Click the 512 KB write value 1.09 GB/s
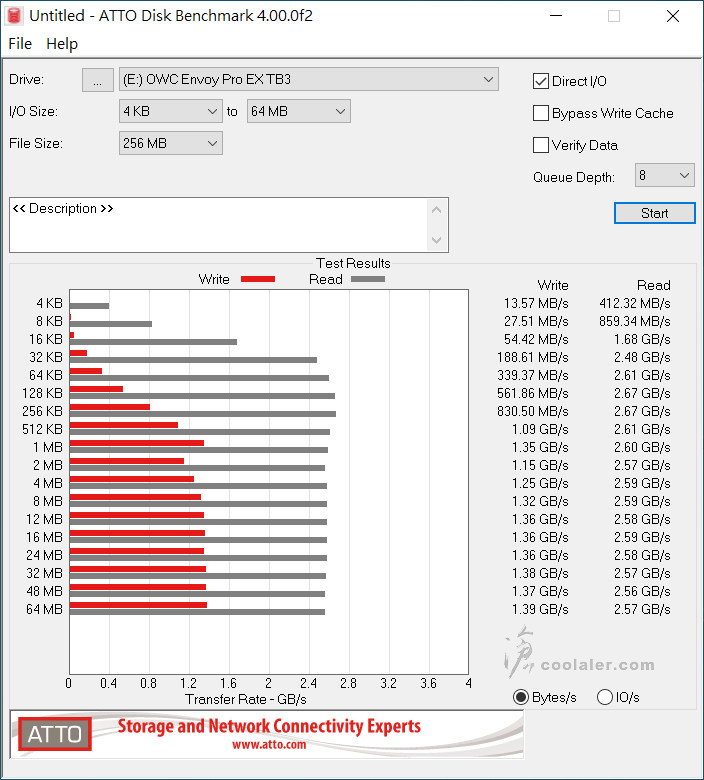The height and width of the screenshot is (780, 704). 540,429
